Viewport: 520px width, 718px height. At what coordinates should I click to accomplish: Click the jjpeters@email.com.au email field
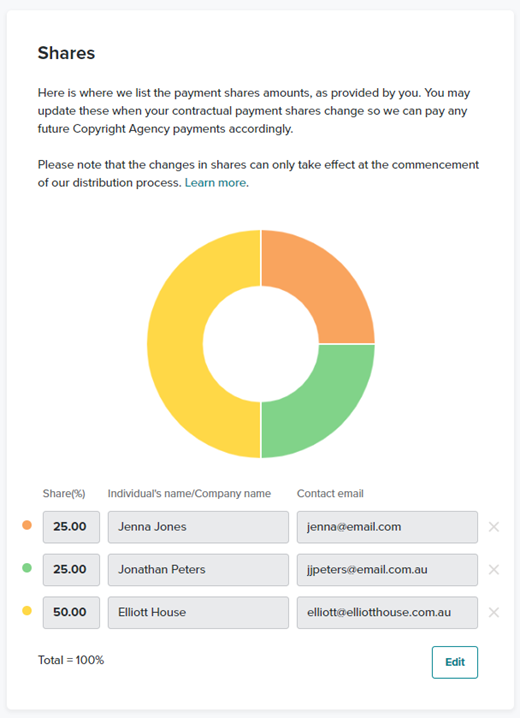click(x=387, y=570)
